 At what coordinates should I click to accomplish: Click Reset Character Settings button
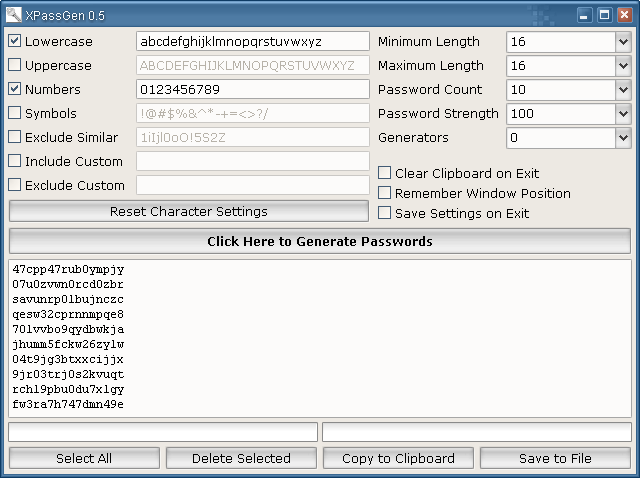click(189, 211)
